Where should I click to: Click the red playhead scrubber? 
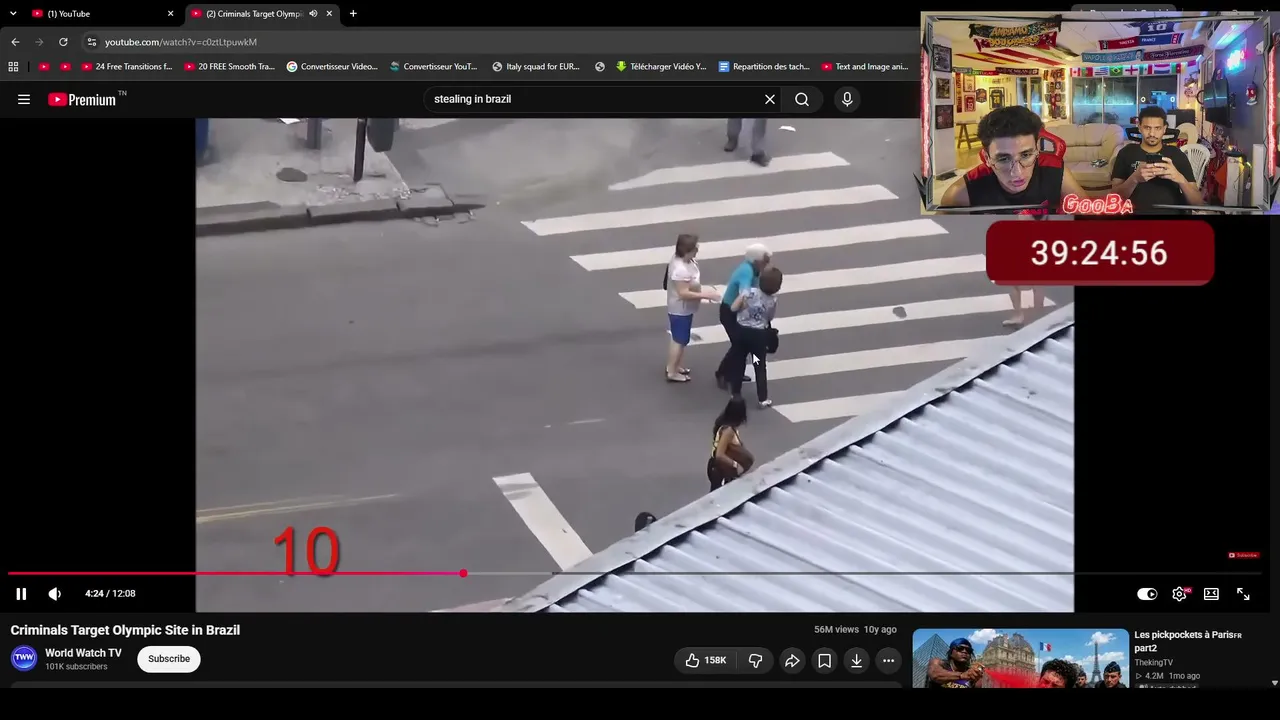pyautogui.click(x=463, y=573)
